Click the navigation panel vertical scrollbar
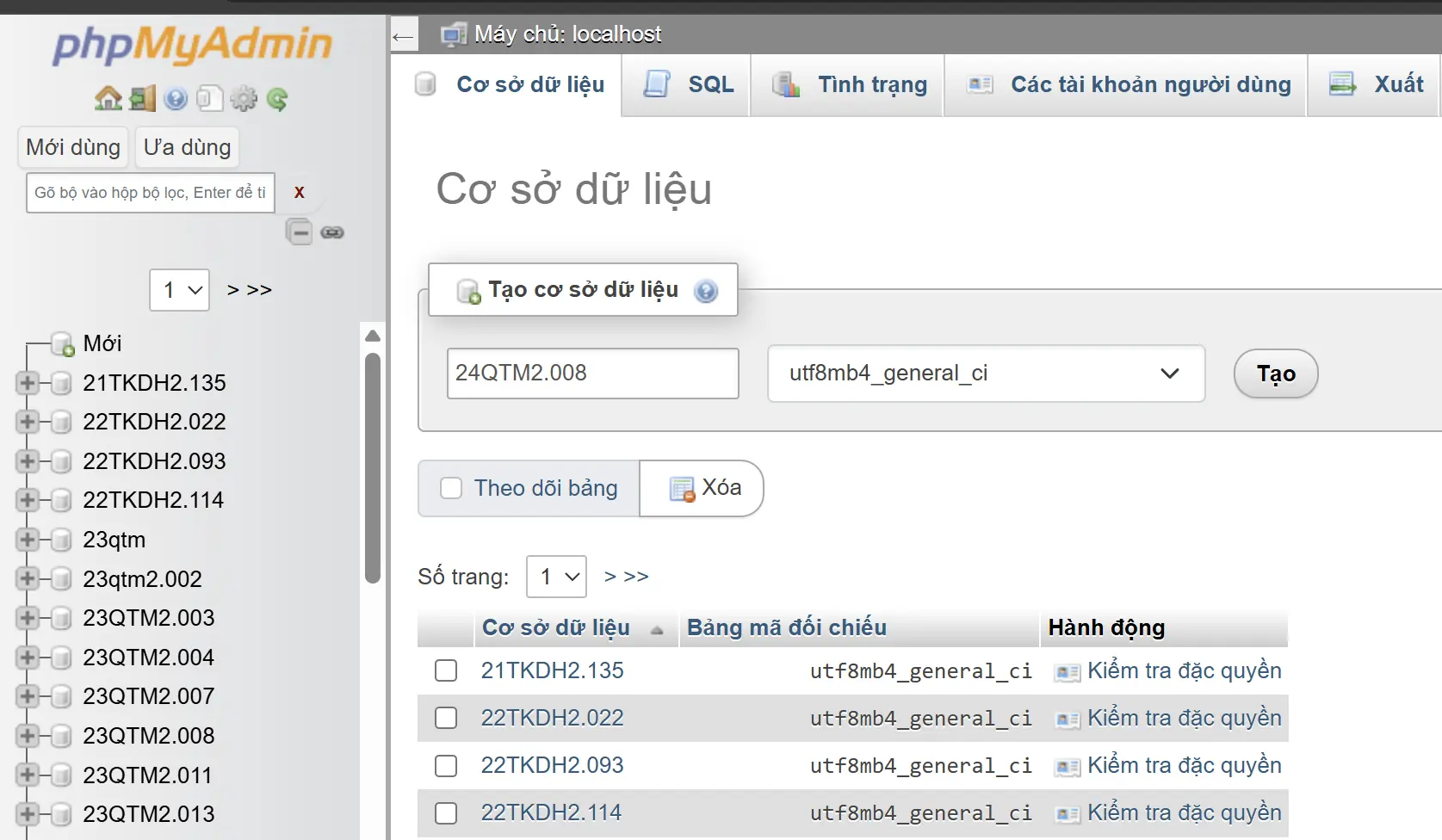 coord(373,469)
